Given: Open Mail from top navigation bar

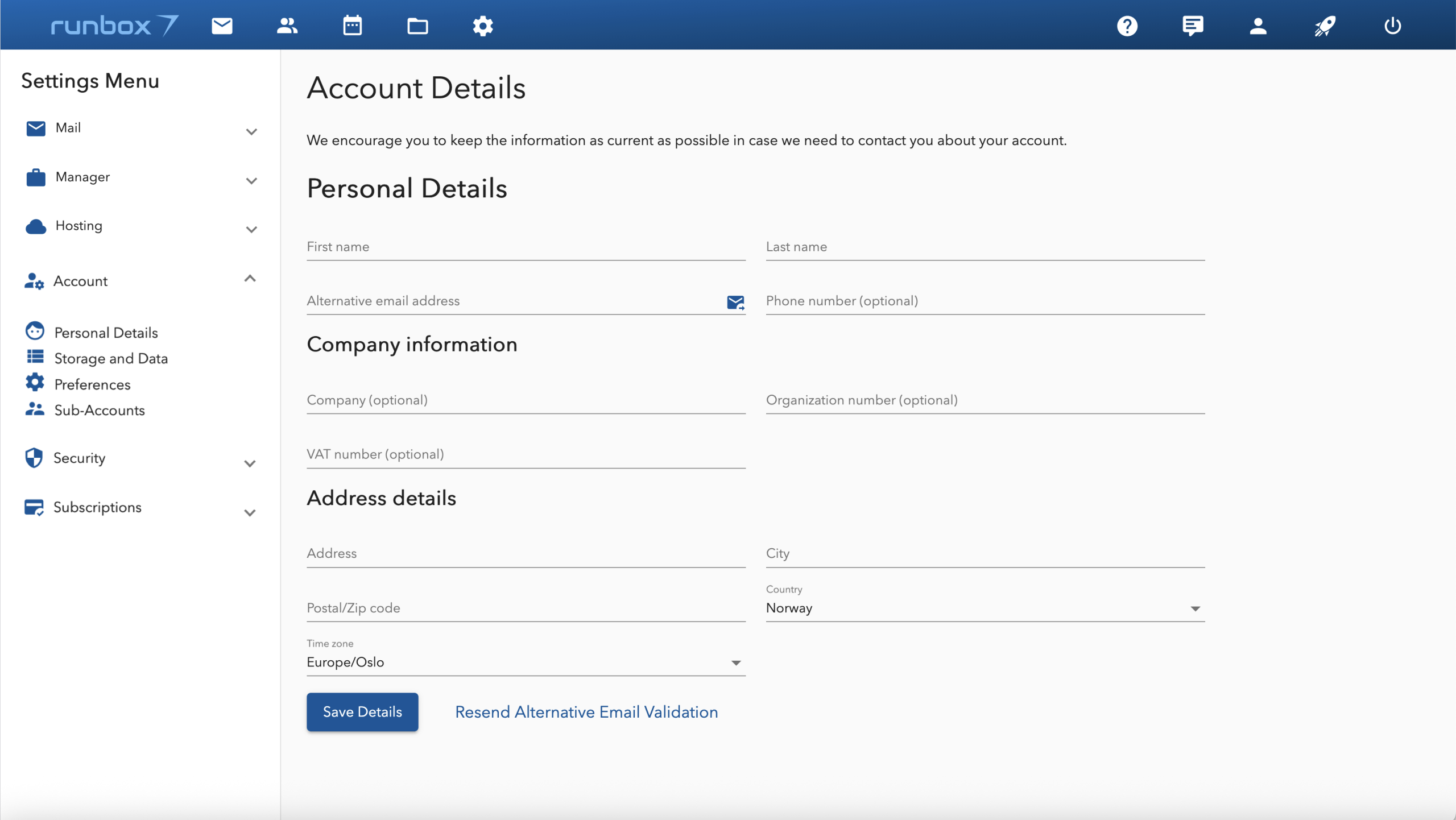Looking at the screenshot, I should tap(222, 26).
